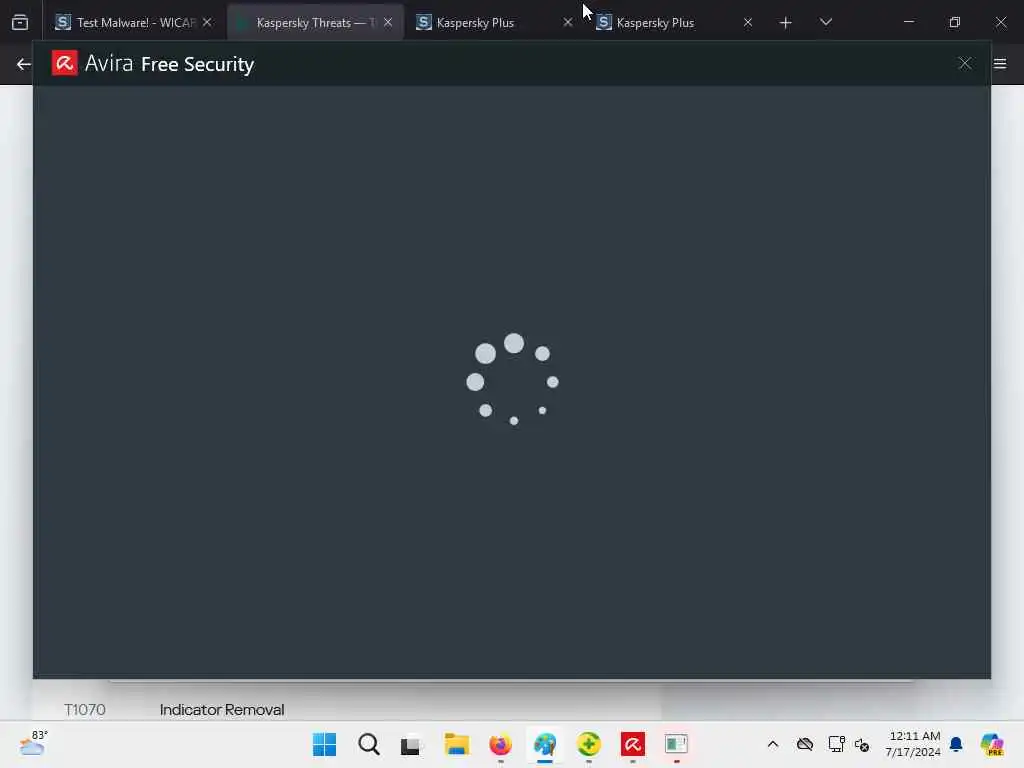Open the green plus-circle app in taskbar
This screenshot has height=768, width=1024.
point(588,744)
